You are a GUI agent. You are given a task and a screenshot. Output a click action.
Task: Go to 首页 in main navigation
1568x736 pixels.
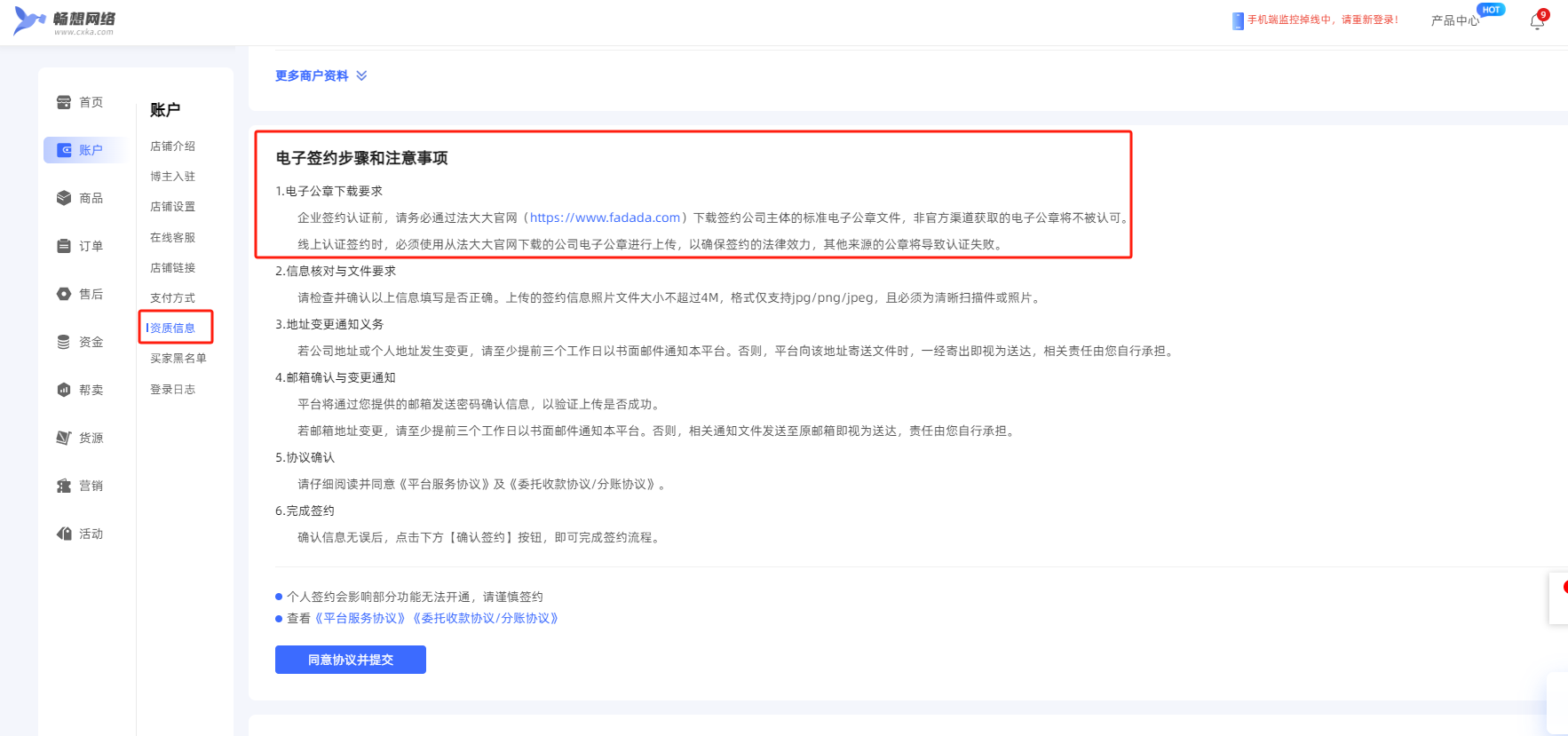coord(91,102)
